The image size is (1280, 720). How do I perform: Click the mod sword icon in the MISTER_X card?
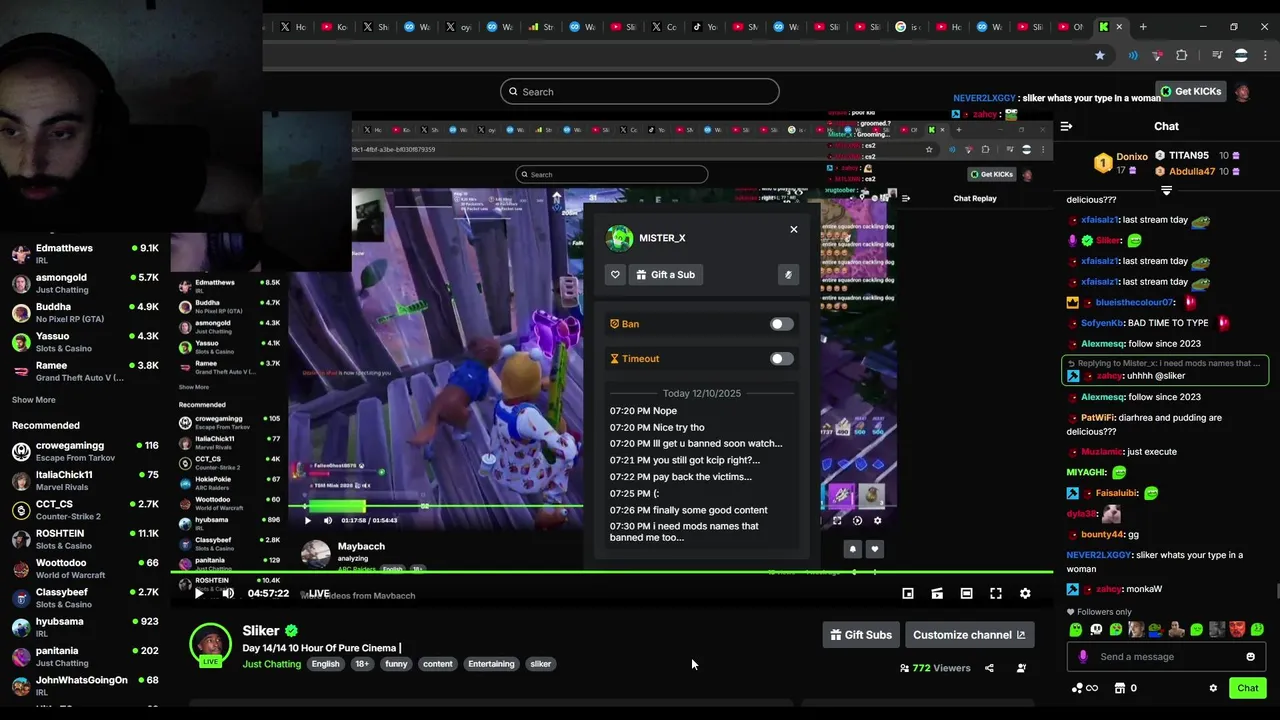(x=788, y=275)
